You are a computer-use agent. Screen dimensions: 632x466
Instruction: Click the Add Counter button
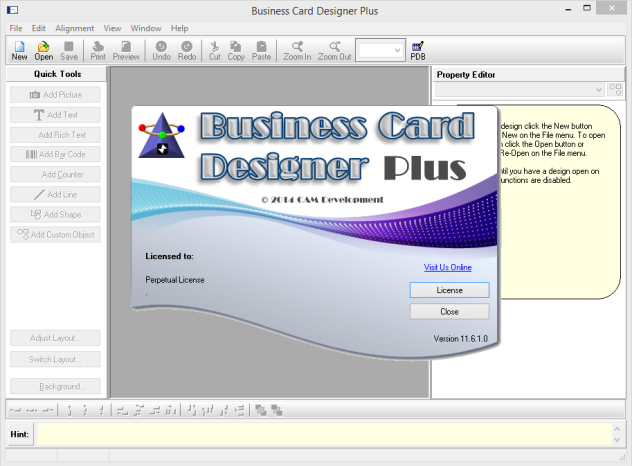point(55,175)
